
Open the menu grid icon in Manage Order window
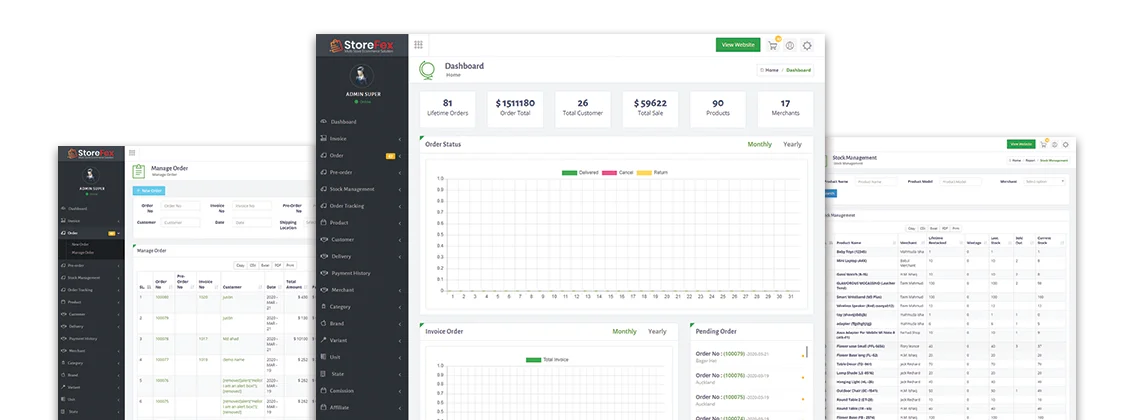coord(132,153)
